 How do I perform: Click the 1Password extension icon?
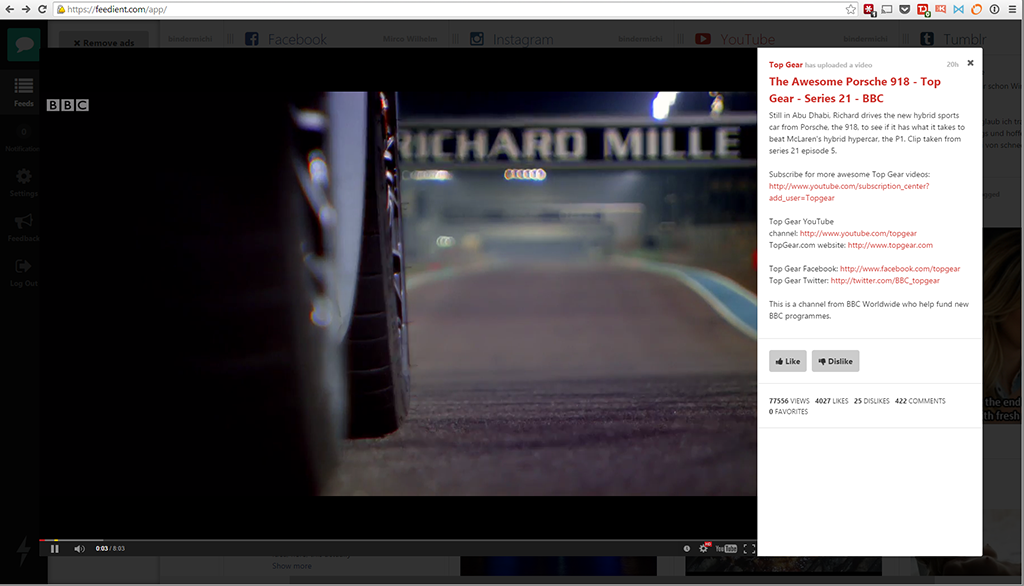pos(994,9)
